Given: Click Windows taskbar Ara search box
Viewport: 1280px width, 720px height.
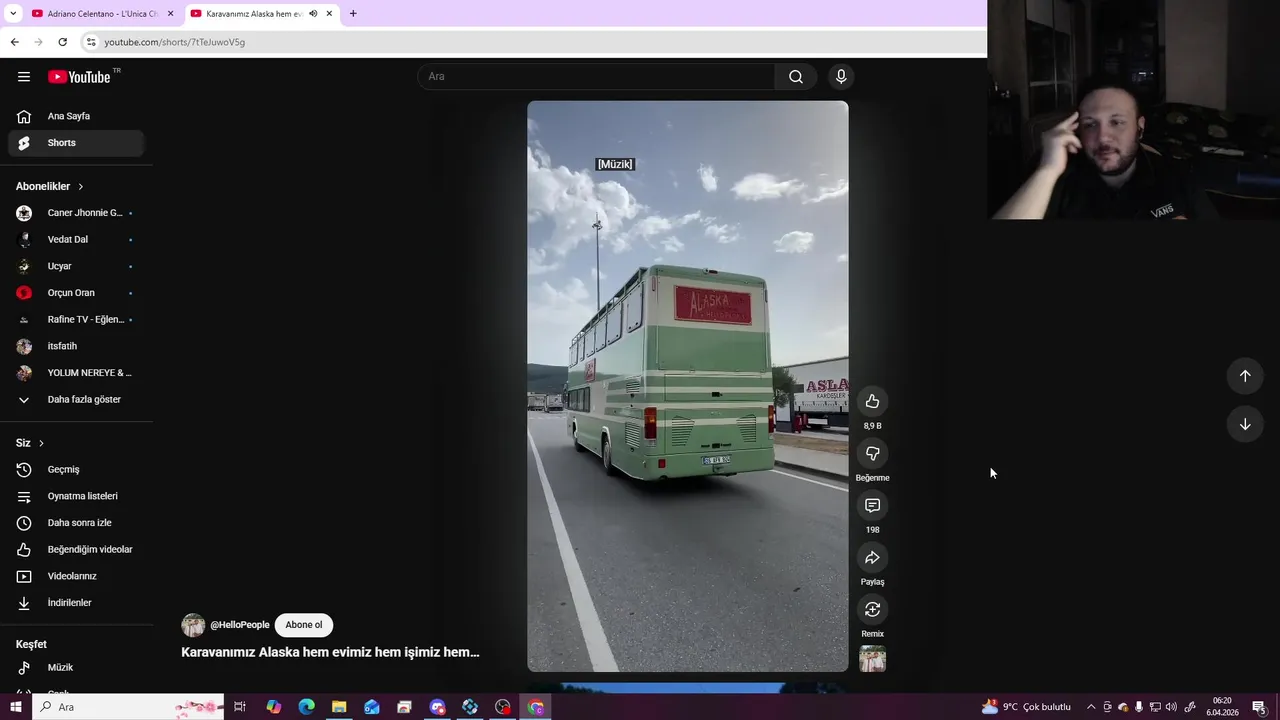Looking at the screenshot, I should [x=128, y=707].
